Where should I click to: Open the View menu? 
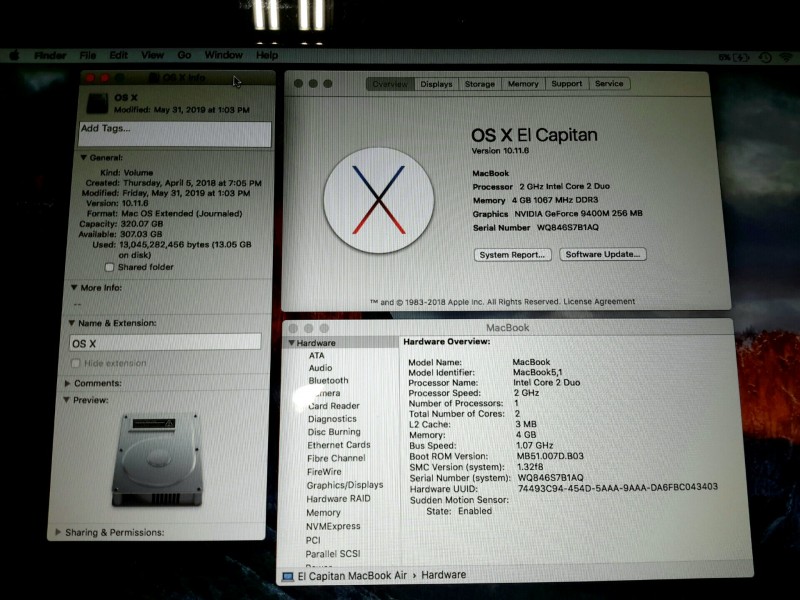tap(152, 55)
